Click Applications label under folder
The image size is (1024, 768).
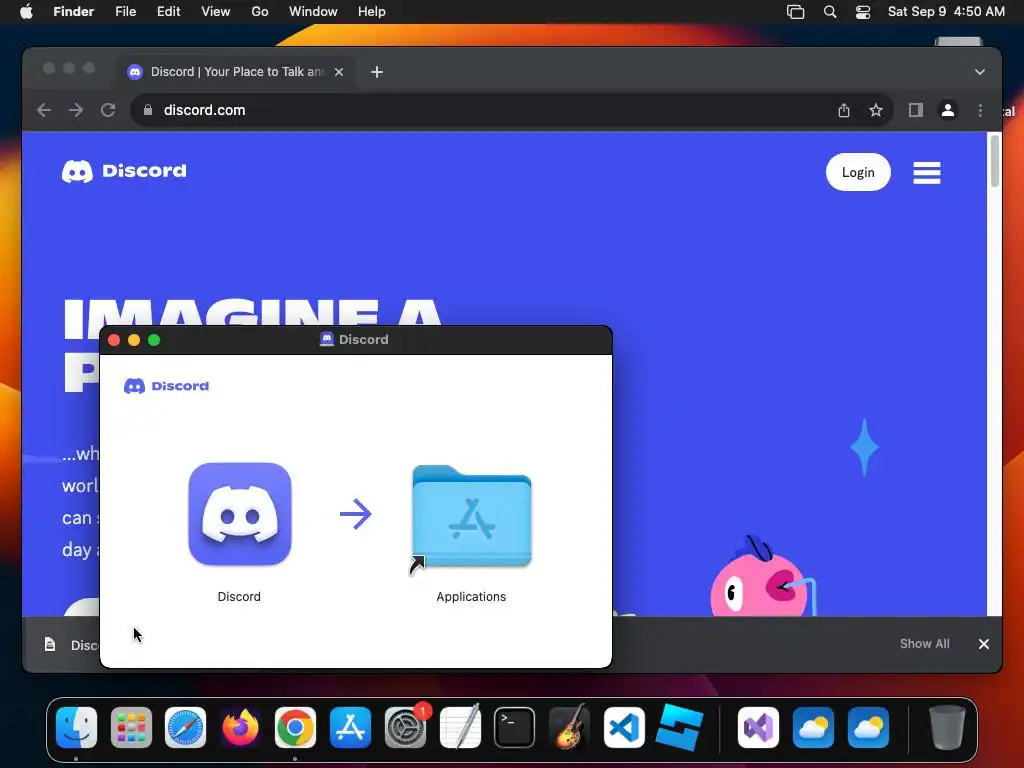click(471, 597)
